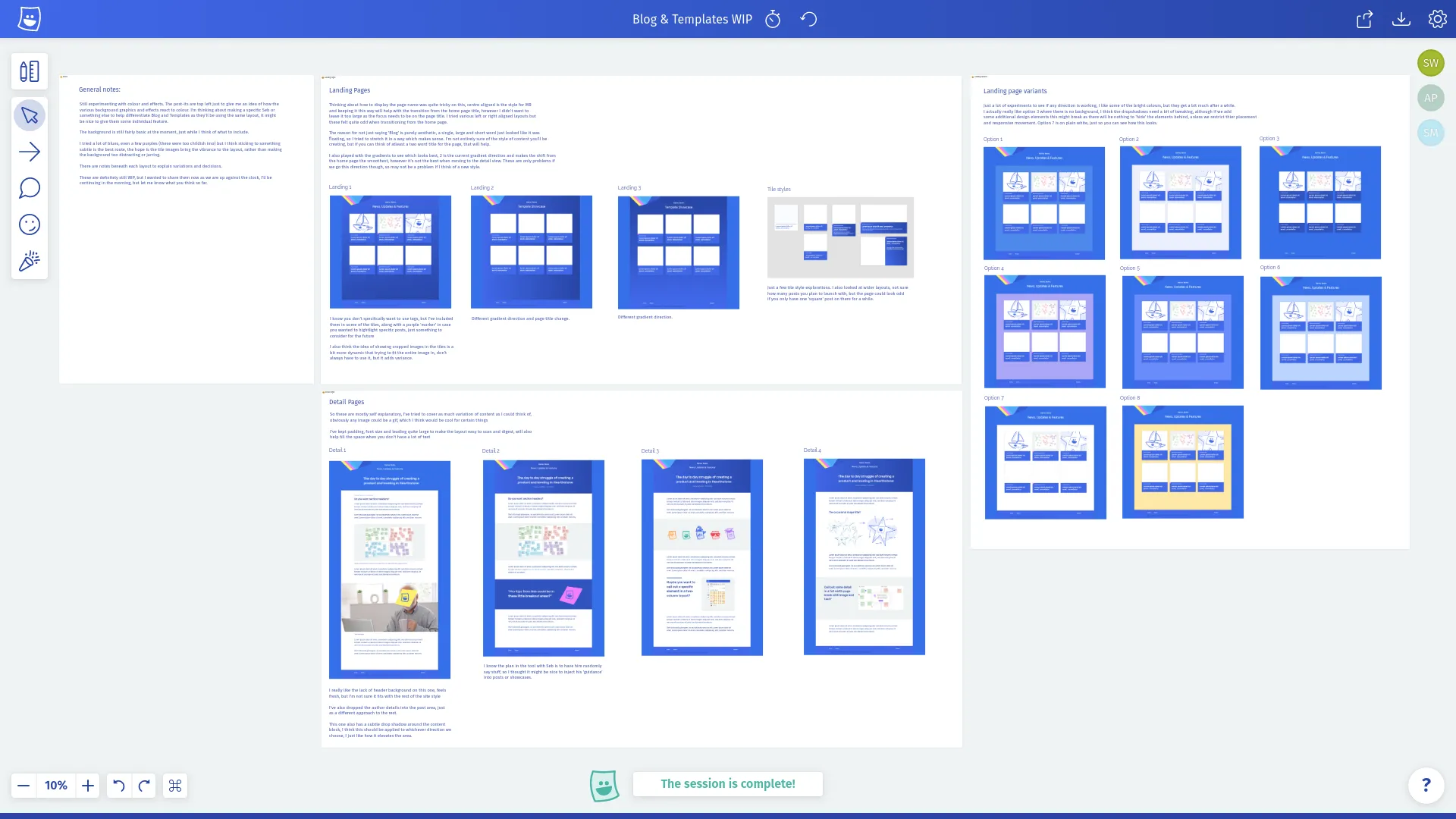The height and width of the screenshot is (819, 1456).
Task: Open the help question mark
Action: pyautogui.click(x=1426, y=785)
